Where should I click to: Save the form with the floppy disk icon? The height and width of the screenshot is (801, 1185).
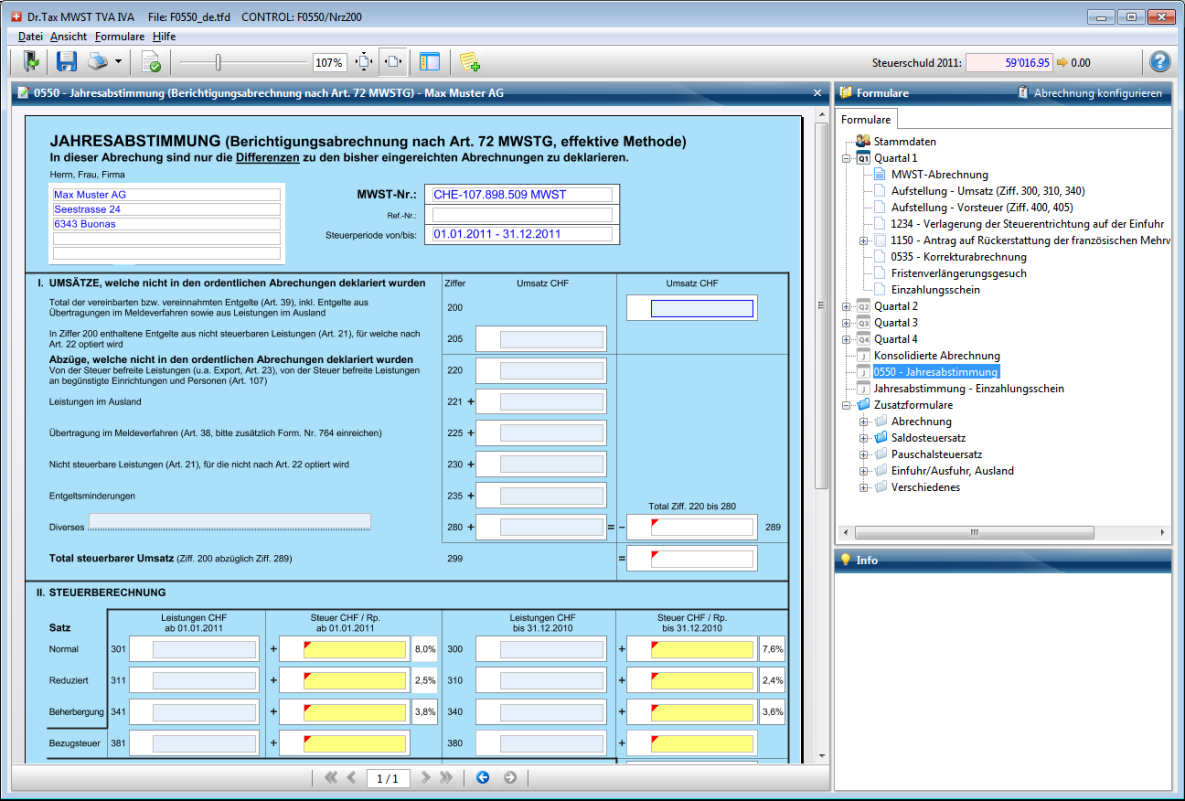(67, 62)
